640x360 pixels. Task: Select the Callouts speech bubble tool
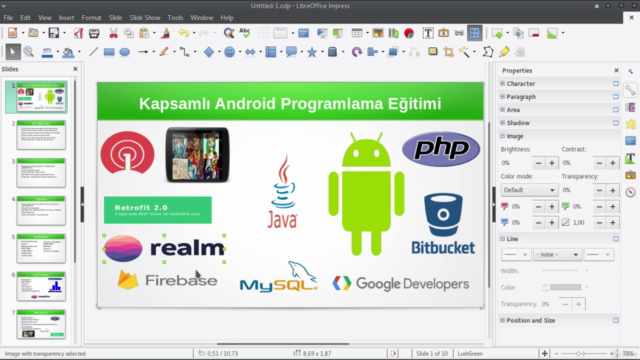[291, 52]
